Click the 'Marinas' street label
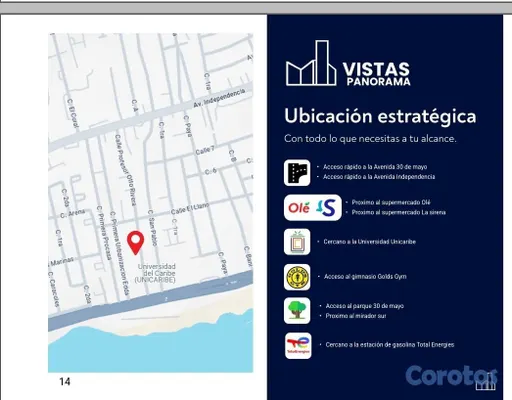This screenshot has width=512, height=400. click(x=61, y=262)
